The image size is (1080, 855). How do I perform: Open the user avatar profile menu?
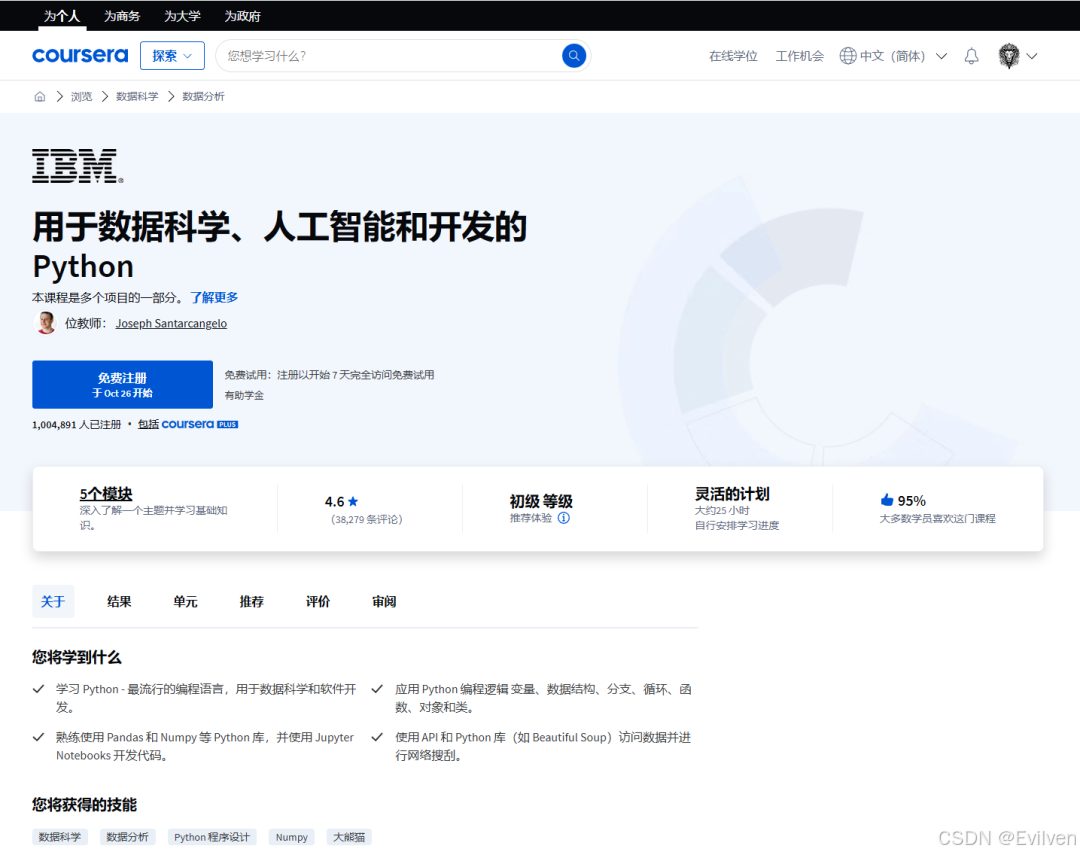coord(1008,56)
